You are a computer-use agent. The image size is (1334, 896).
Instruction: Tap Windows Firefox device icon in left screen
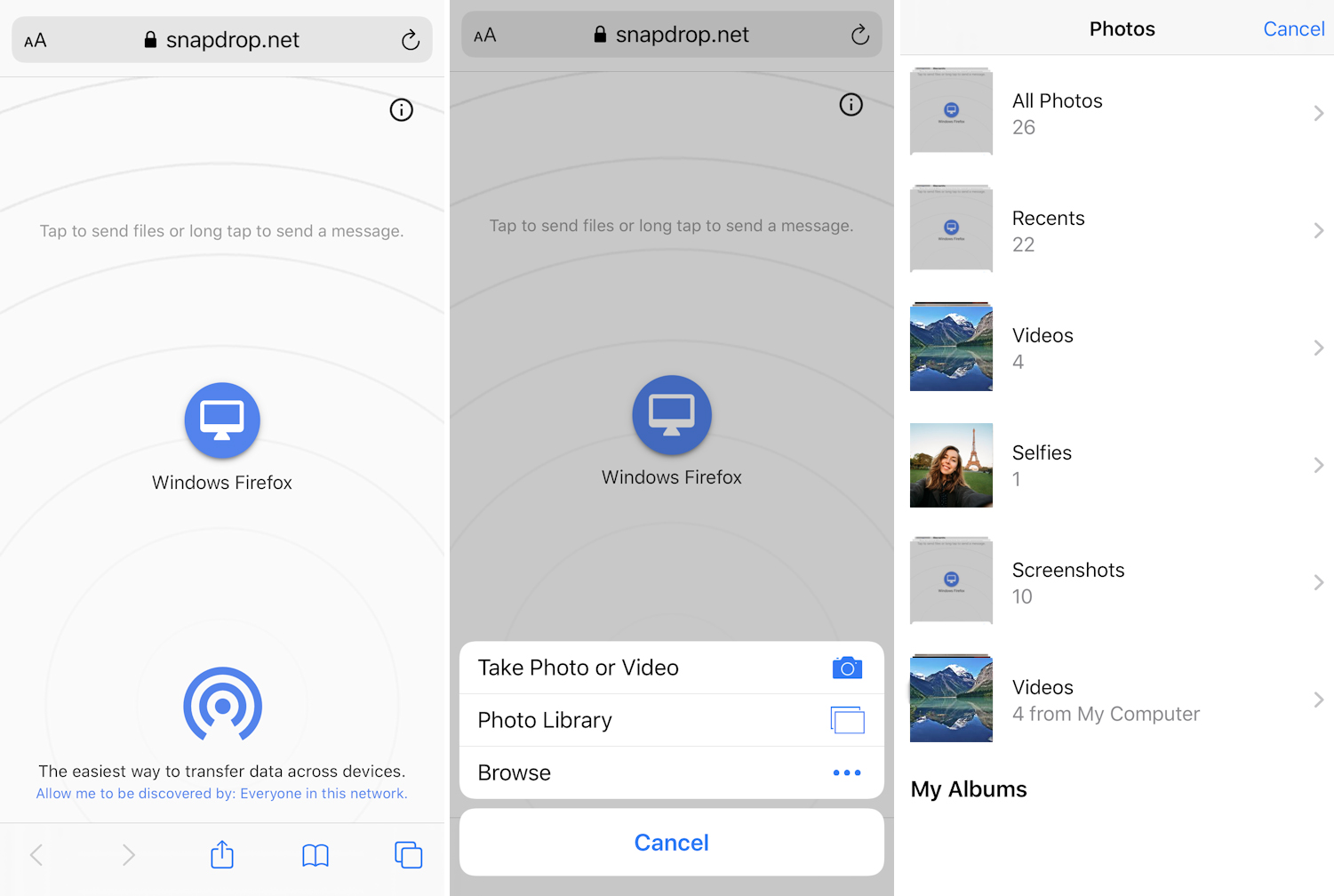pyautogui.click(x=222, y=420)
